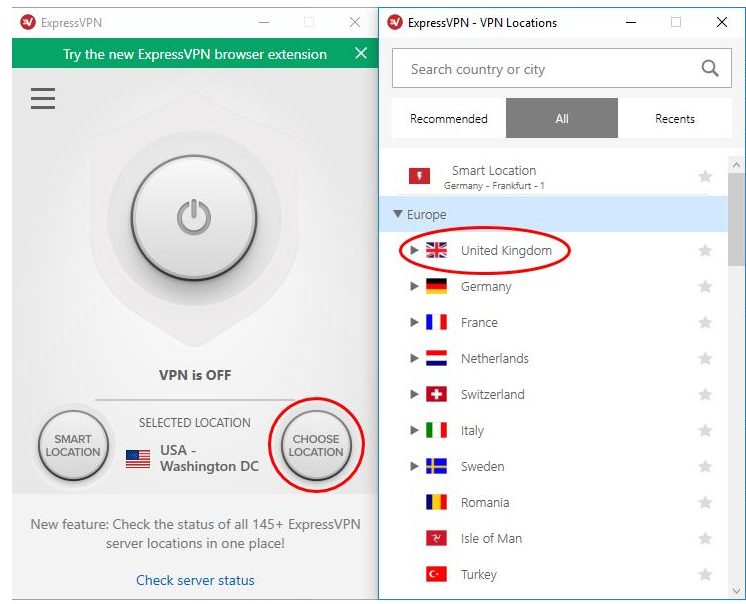Click the France flag icon
This screenshot has height=604, width=746.
coord(436,322)
